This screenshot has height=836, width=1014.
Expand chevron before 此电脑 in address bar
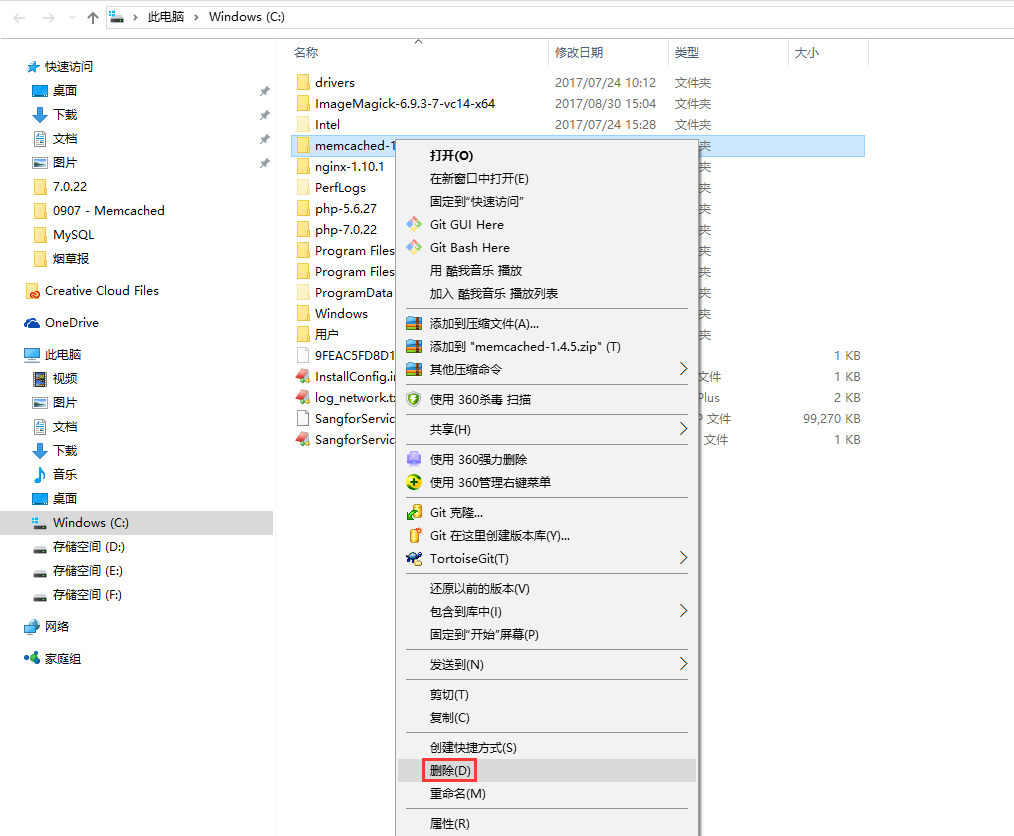135,17
